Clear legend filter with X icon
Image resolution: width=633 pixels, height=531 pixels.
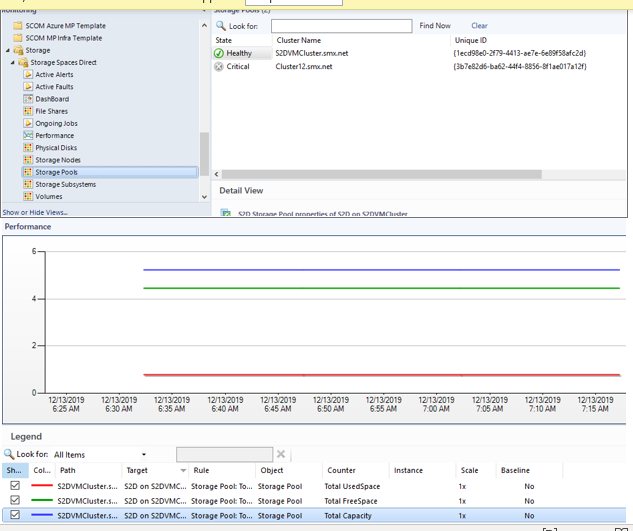(281, 454)
